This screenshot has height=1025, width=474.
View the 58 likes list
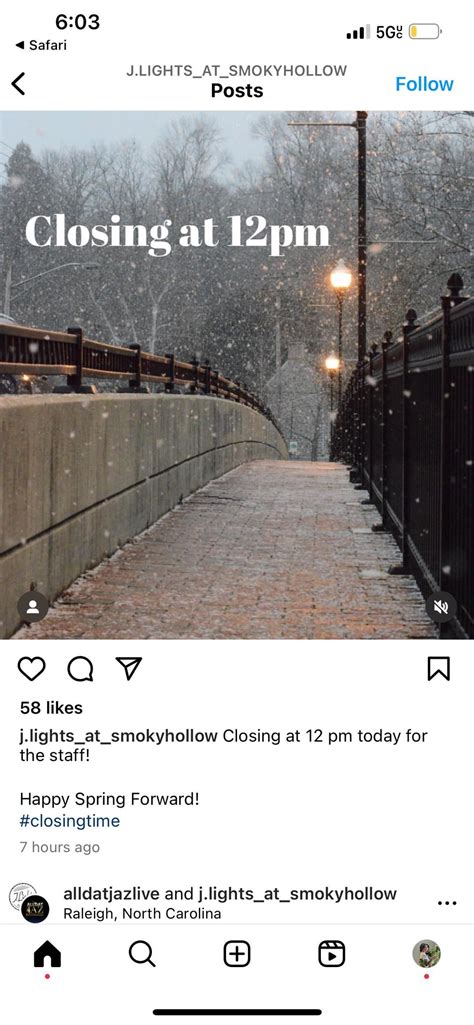[x=51, y=707]
